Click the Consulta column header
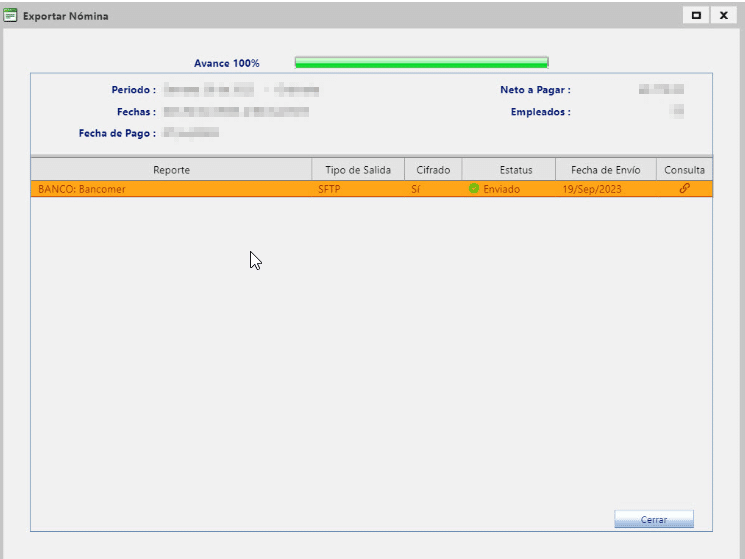Screen dimensions: 745x559 pyautogui.click(x=684, y=170)
